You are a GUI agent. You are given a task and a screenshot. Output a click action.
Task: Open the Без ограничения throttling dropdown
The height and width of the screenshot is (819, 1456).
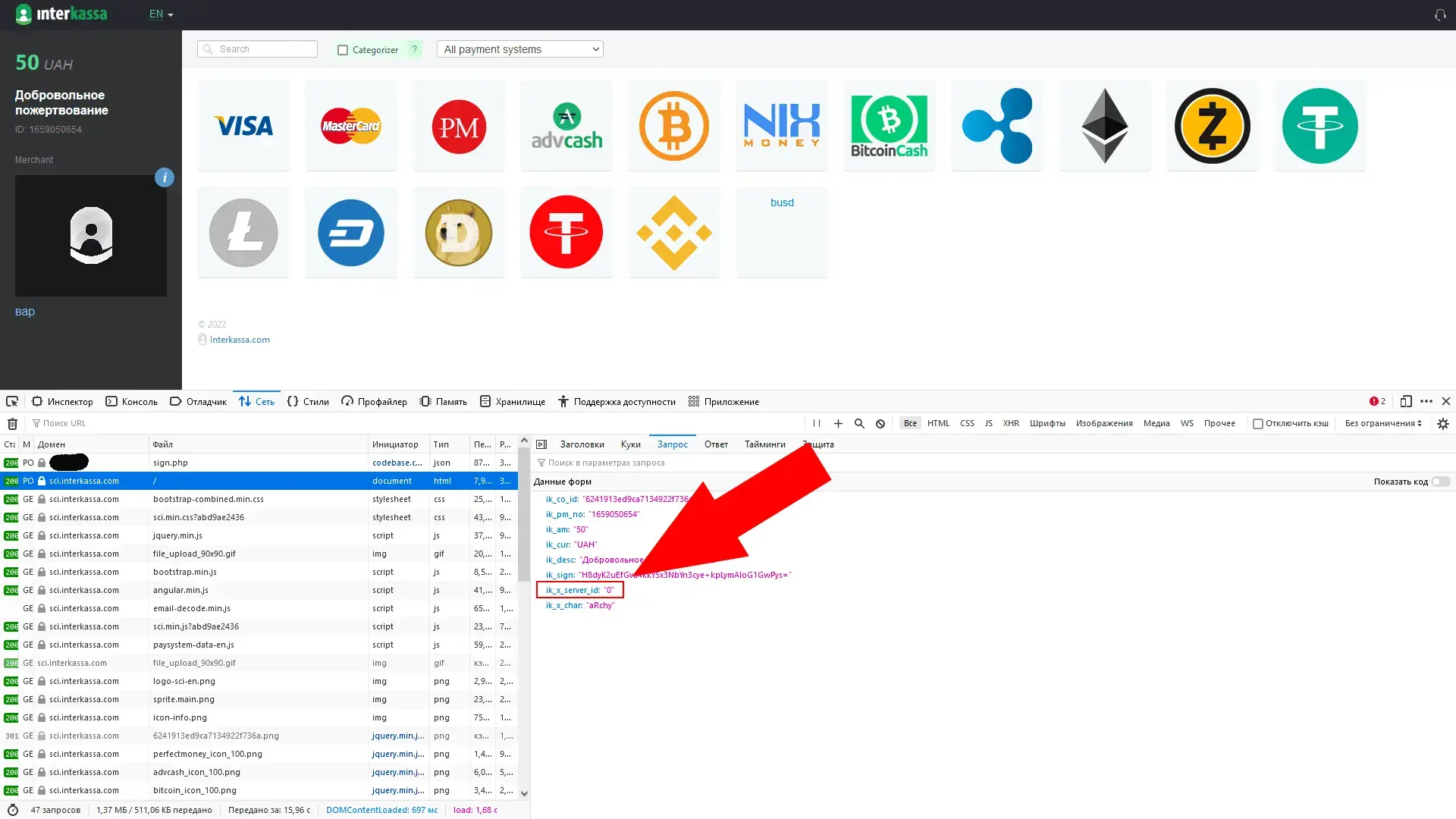click(1383, 423)
